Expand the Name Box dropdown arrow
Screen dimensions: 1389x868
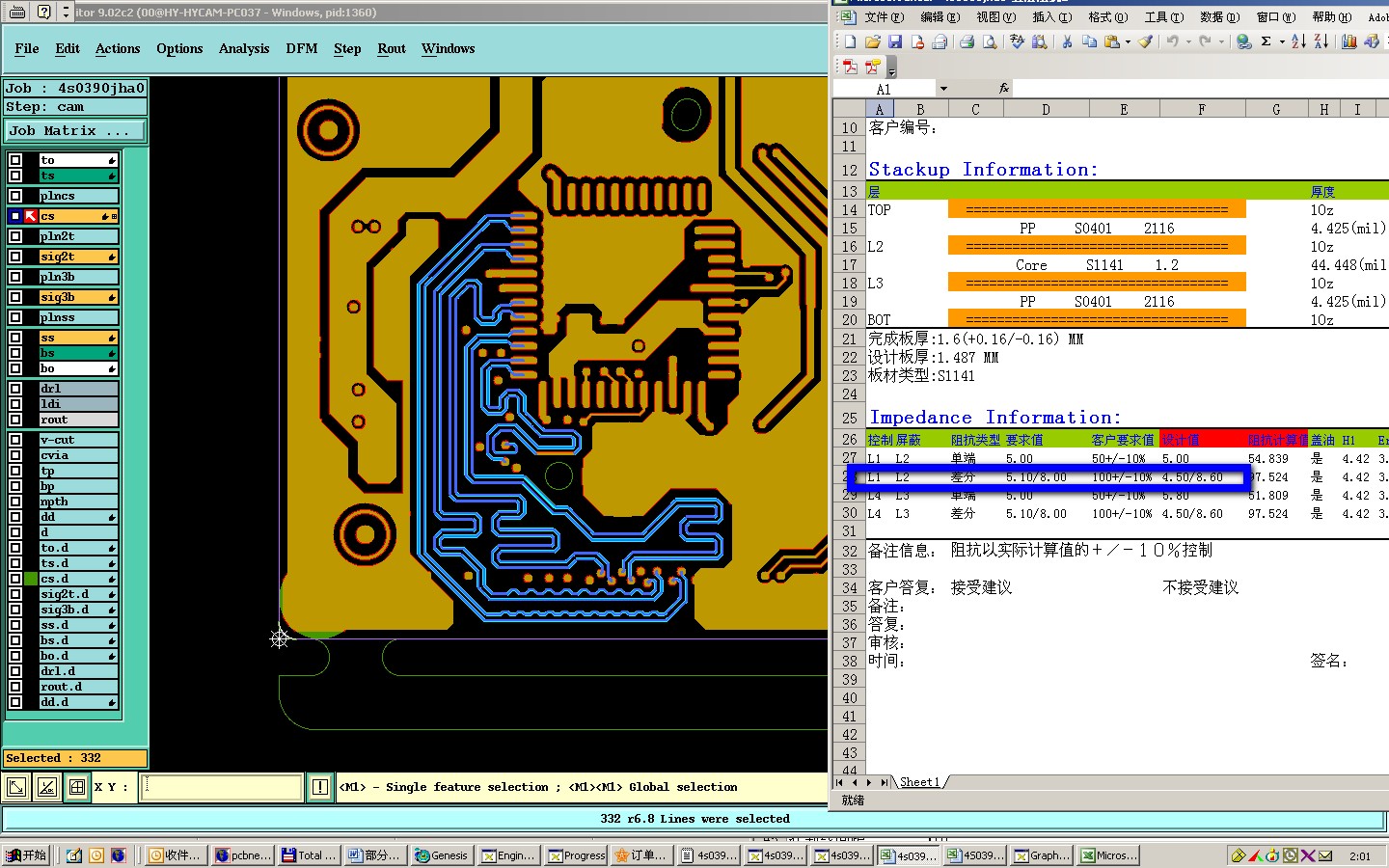tap(943, 89)
